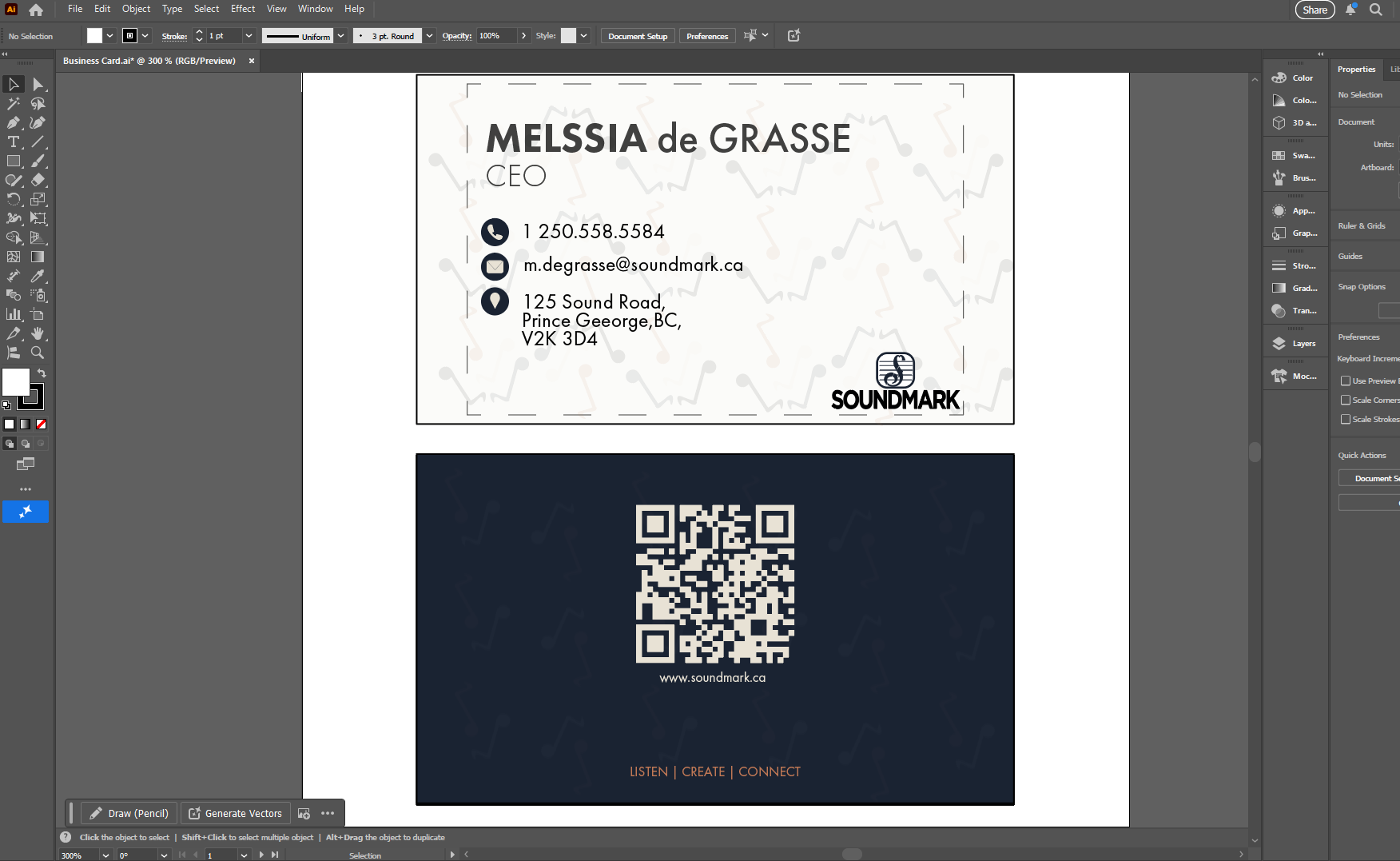Open the stroke weight dropdown
1400x861 pixels.
pyautogui.click(x=249, y=36)
